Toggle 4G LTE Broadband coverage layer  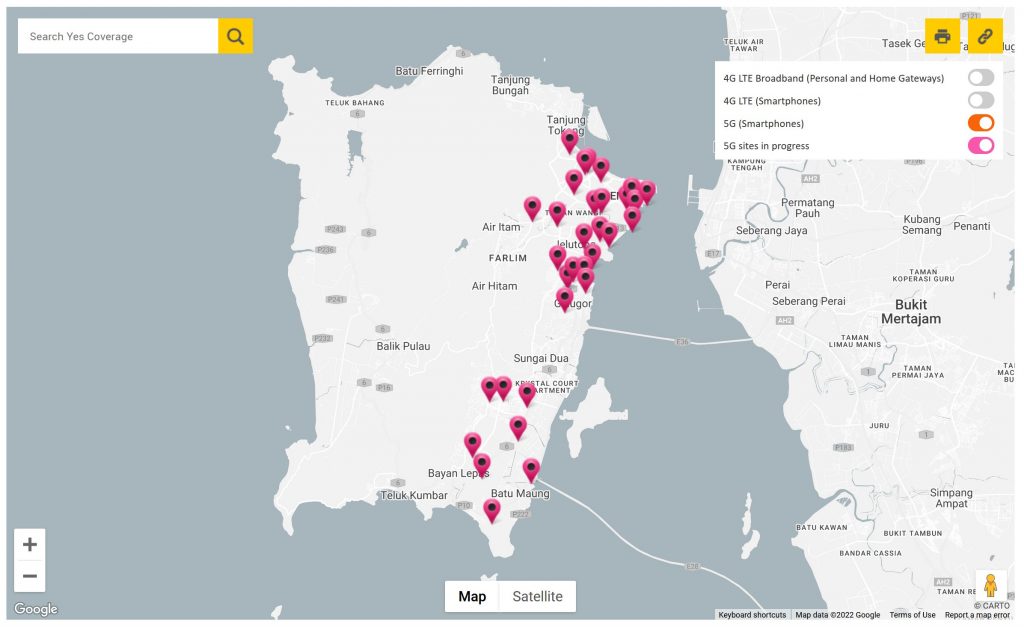(981, 78)
